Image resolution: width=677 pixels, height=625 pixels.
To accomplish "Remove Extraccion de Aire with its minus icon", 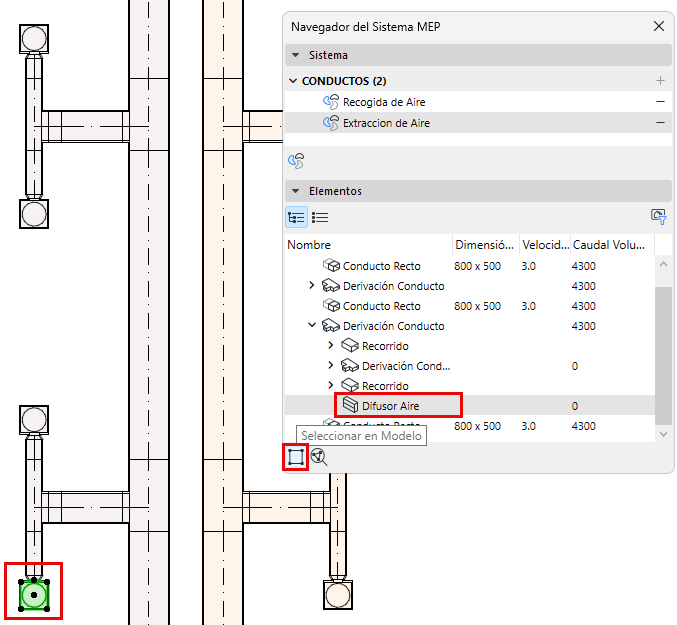I will pos(660,123).
